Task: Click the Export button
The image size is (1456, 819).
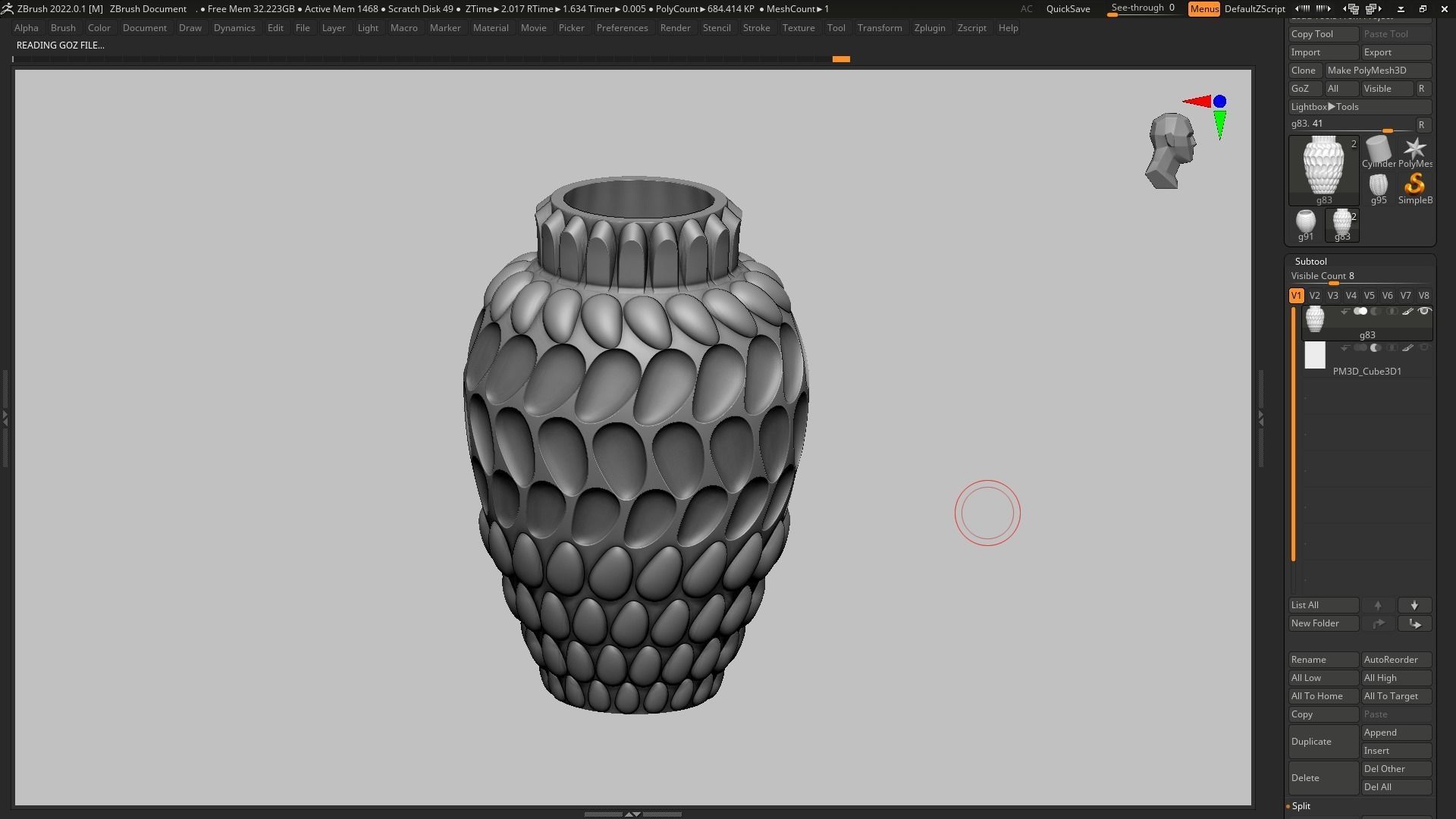Action: [1396, 52]
